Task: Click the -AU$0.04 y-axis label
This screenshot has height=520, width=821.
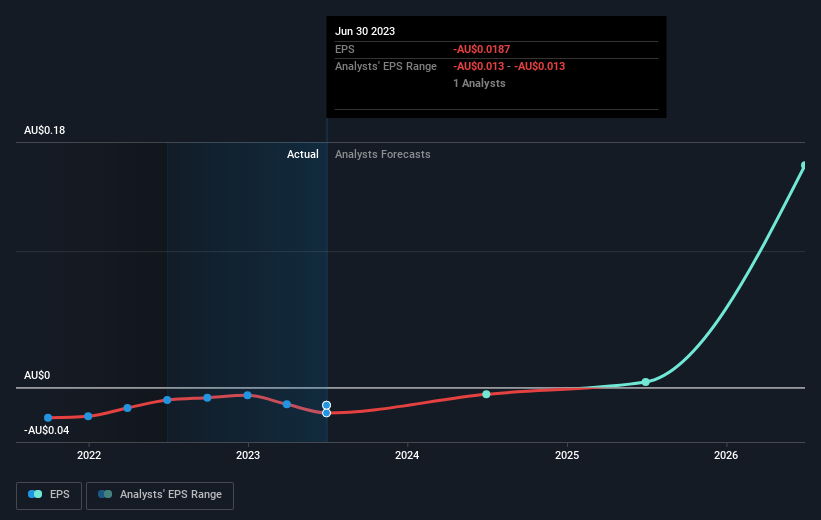Action: click(x=47, y=430)
